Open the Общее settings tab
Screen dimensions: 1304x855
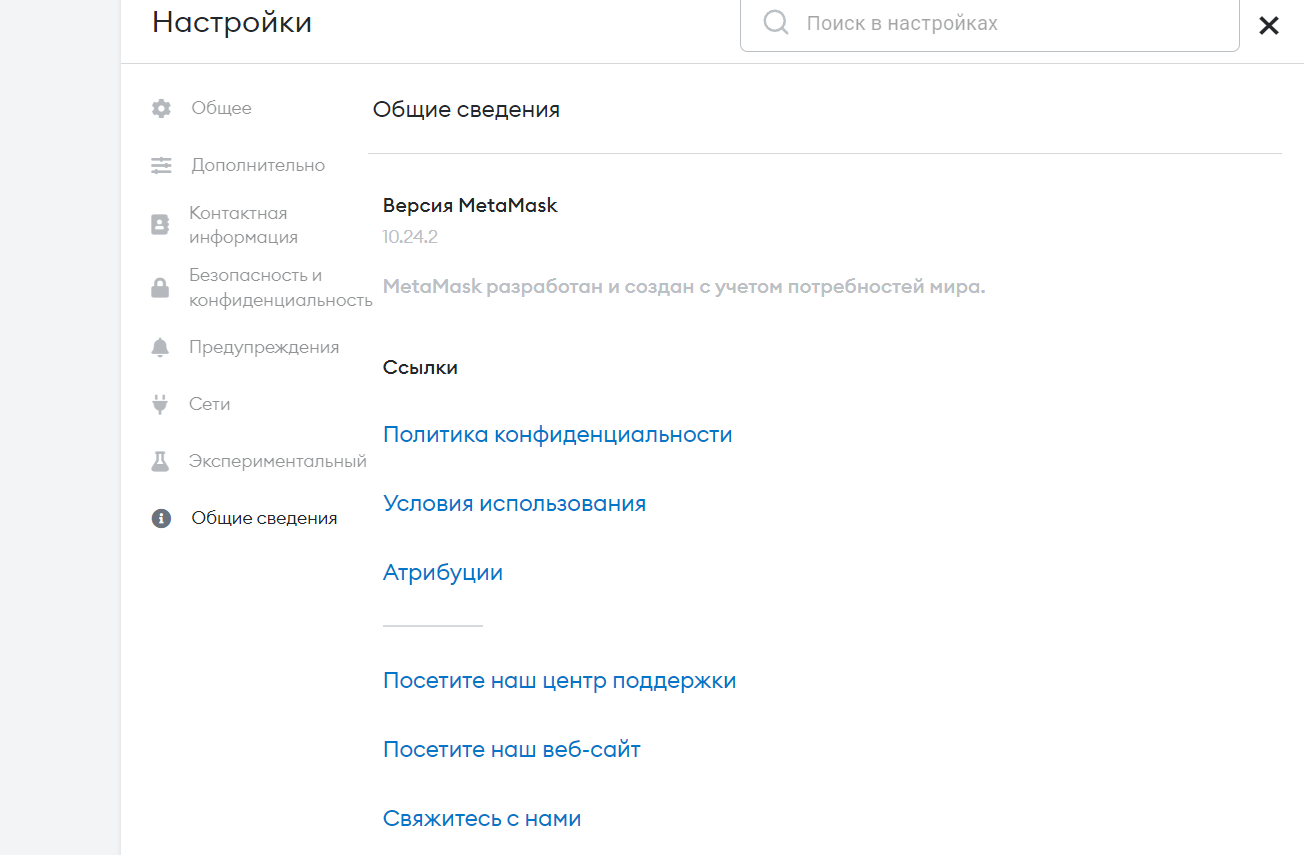(x=221, y=108)
